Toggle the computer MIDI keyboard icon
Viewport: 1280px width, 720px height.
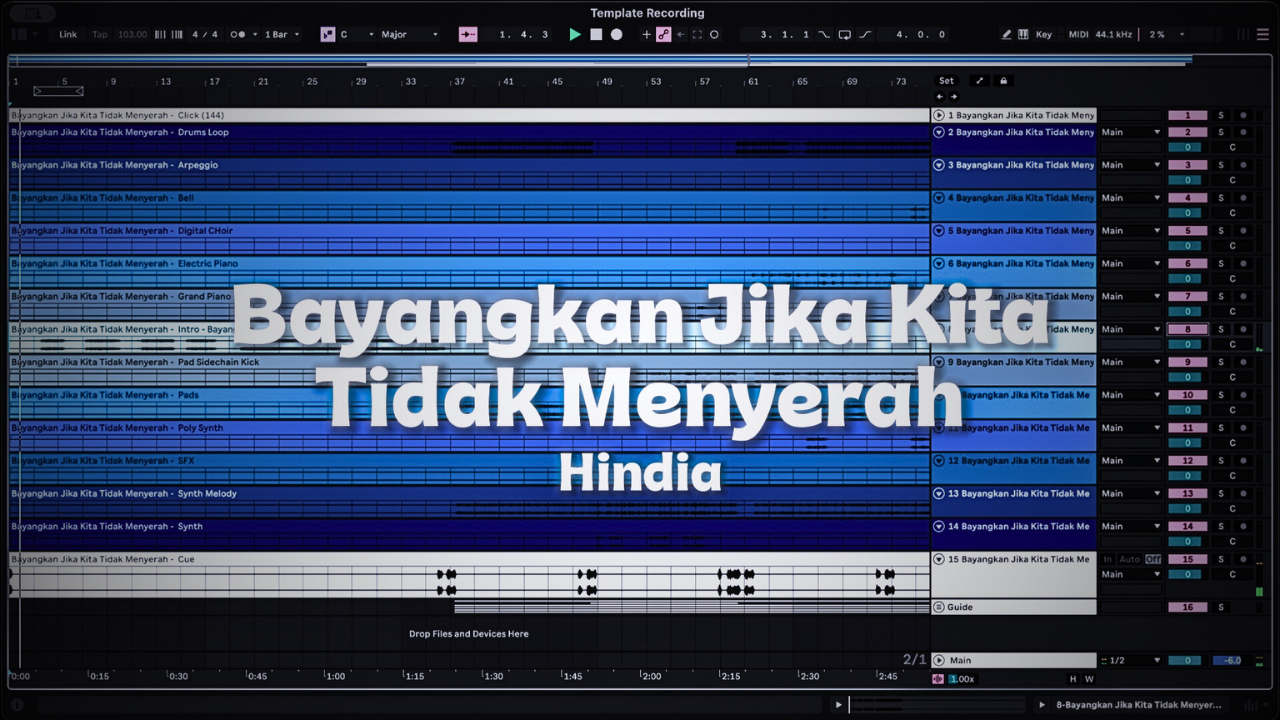[1023, 34]
